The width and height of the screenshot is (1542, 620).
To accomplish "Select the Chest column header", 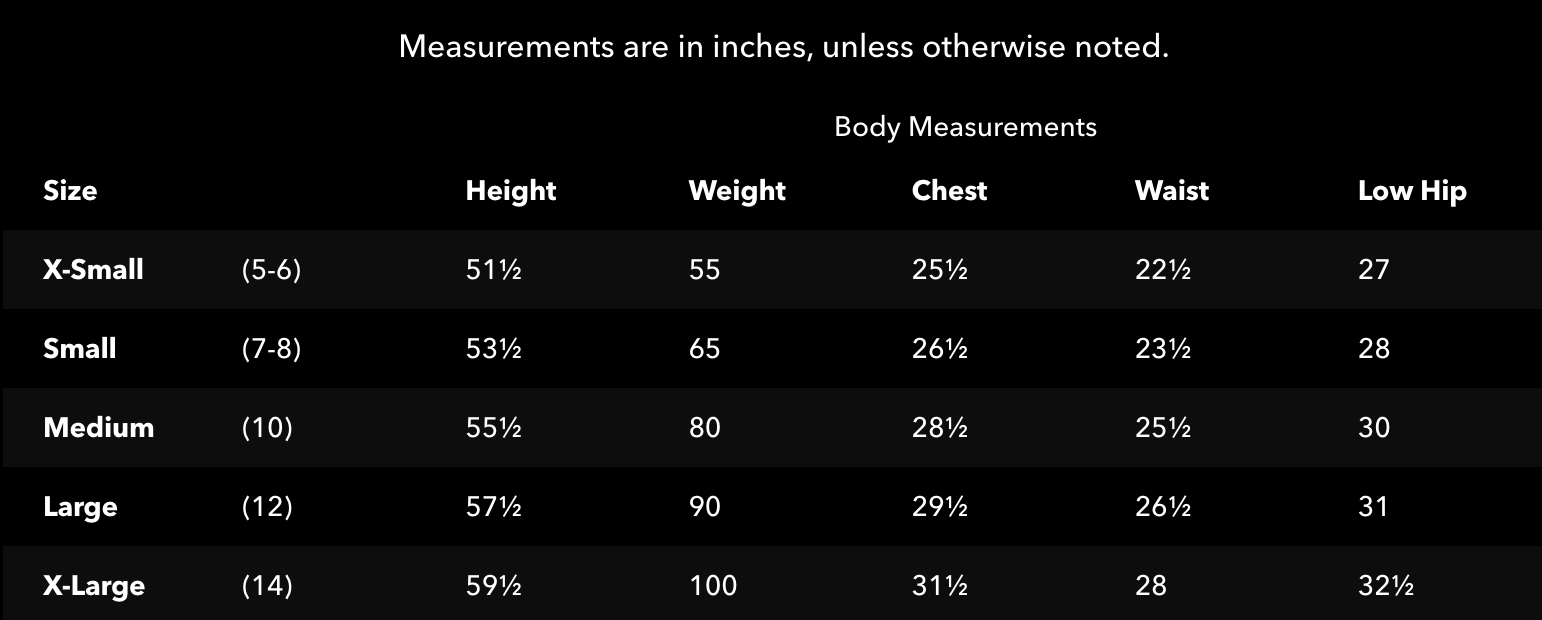I will tap(949, 191).
